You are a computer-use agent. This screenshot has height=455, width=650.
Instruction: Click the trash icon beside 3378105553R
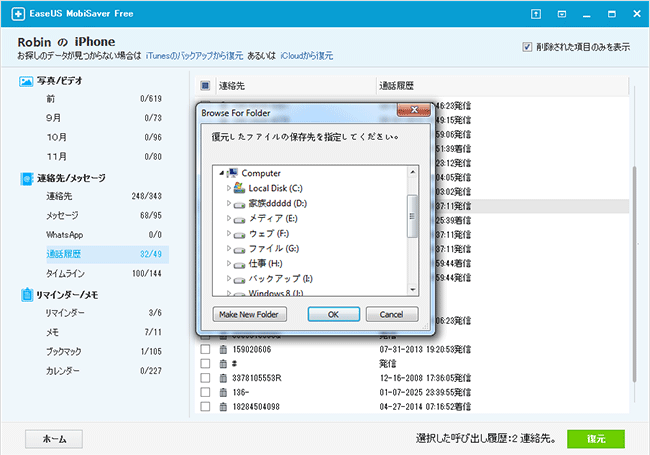(x=223, y=378)
